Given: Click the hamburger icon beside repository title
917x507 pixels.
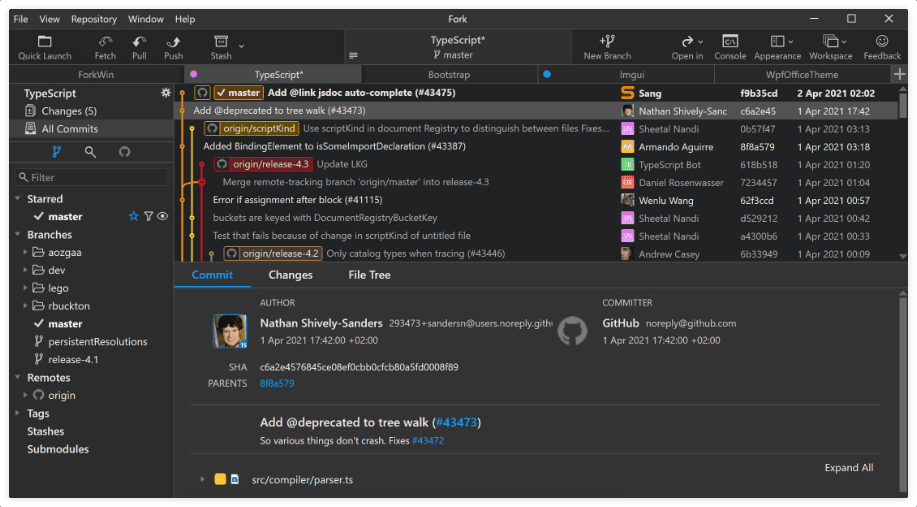Looking at the screenshot, I should (x=353, y=56).
